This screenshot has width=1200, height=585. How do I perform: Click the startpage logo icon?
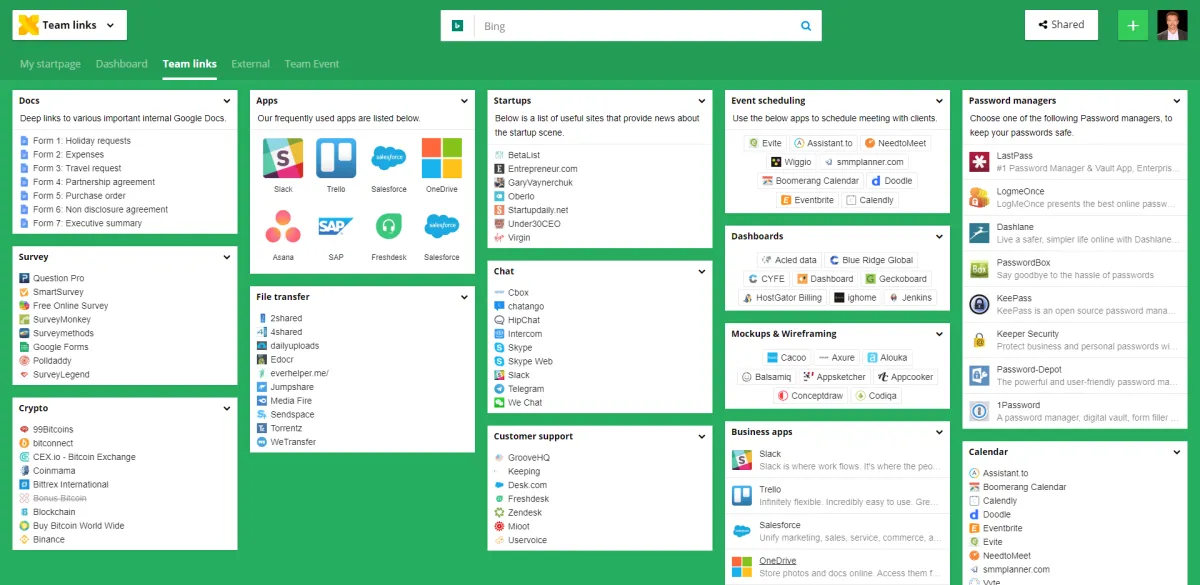(28, 25)
